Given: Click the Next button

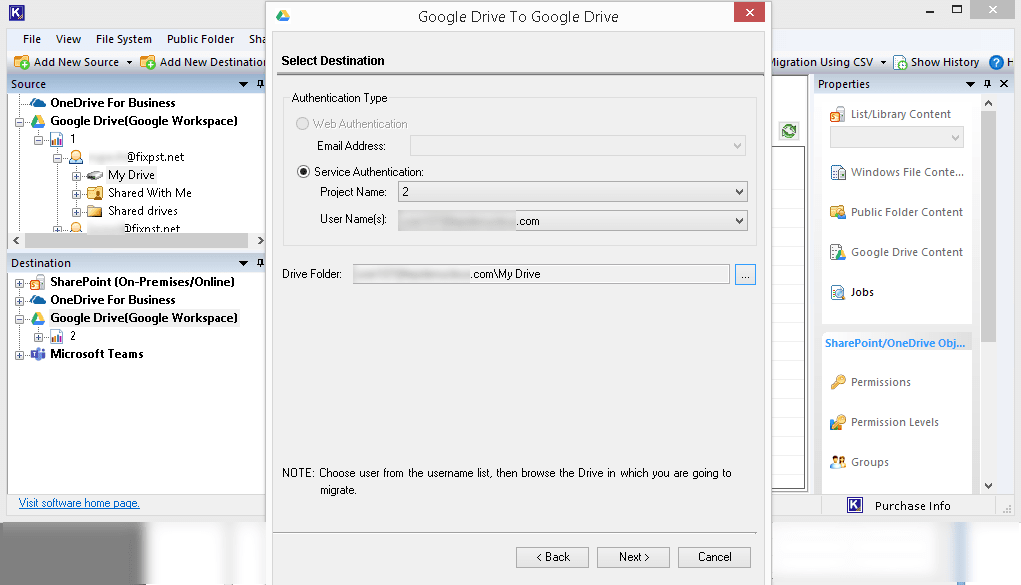Looking at the screenshot, I should pyautogui.click(x=633, y=557).
